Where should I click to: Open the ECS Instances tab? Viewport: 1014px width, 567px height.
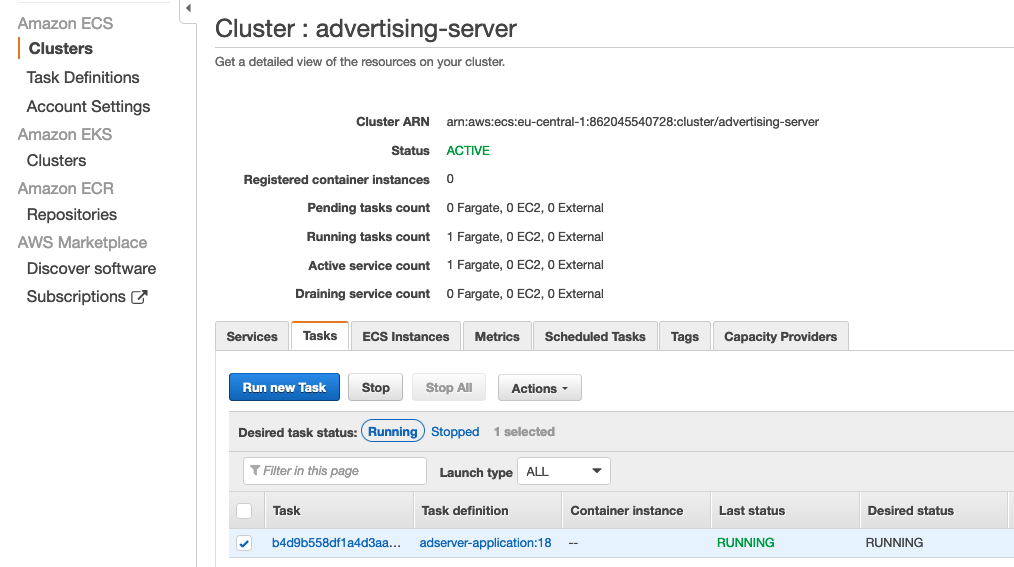point(405,336)
